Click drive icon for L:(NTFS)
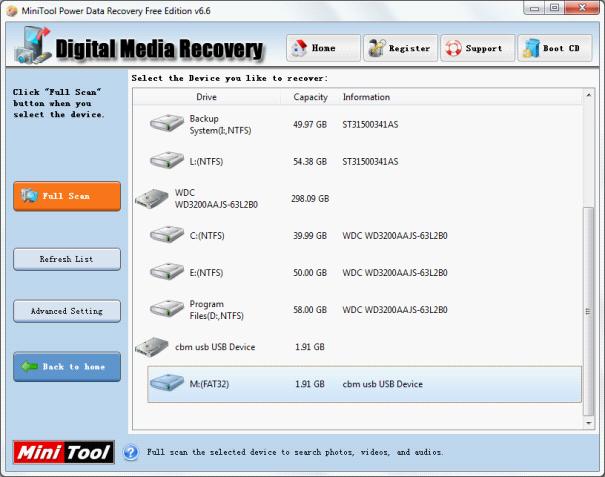The width and height of the screenshot is (605, 477). (x=167, y=161)
